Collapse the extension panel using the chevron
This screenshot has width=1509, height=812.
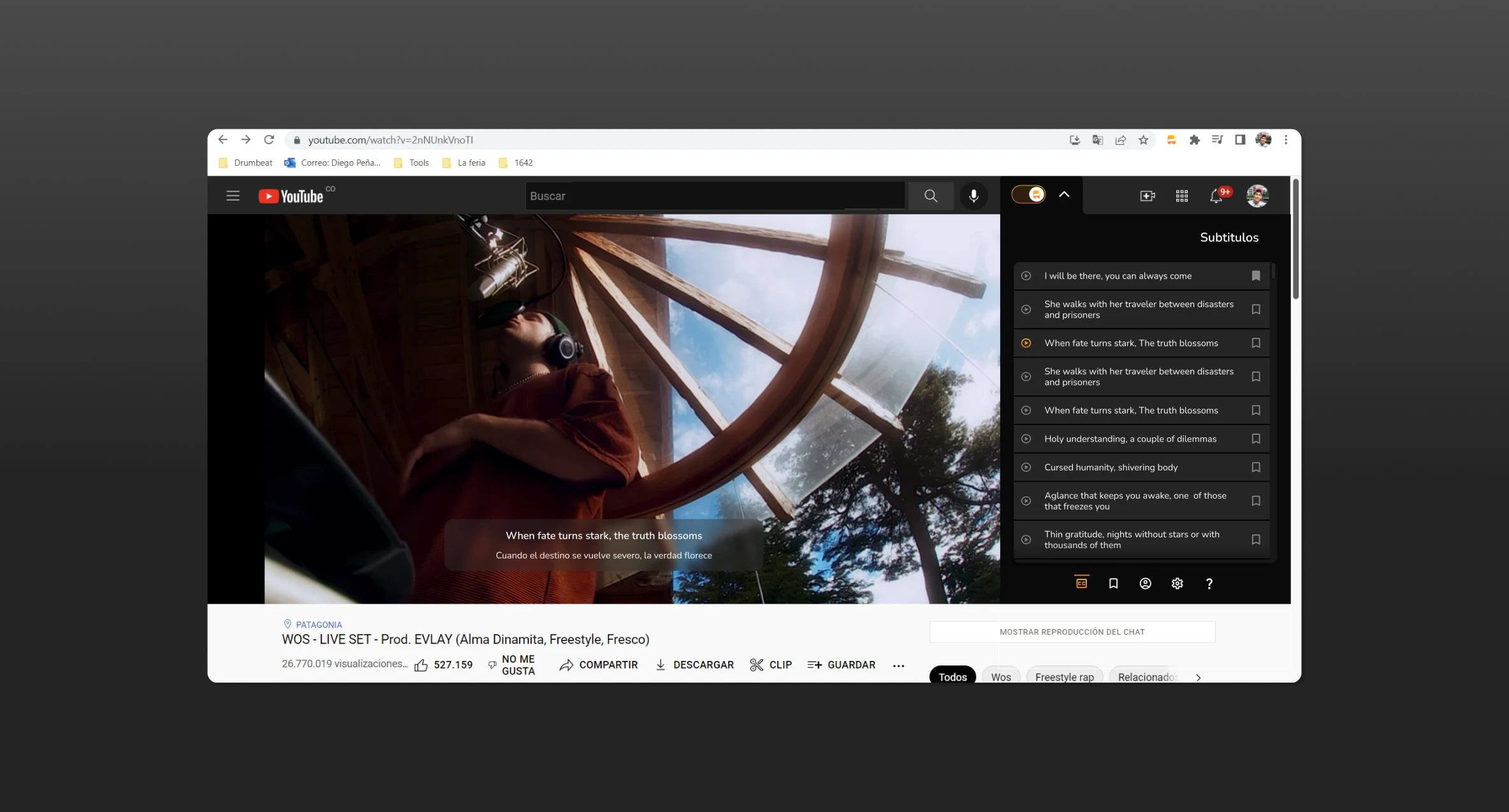[x=1064, y=194]
